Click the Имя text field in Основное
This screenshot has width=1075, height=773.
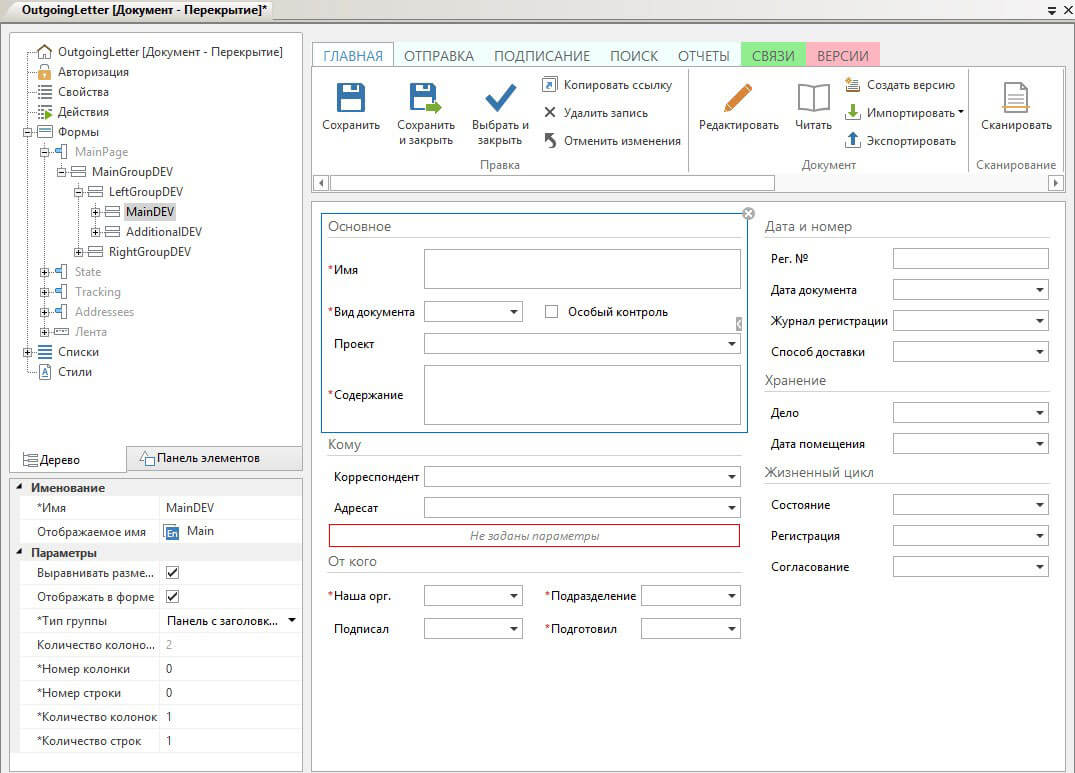[x=582, y=269]
